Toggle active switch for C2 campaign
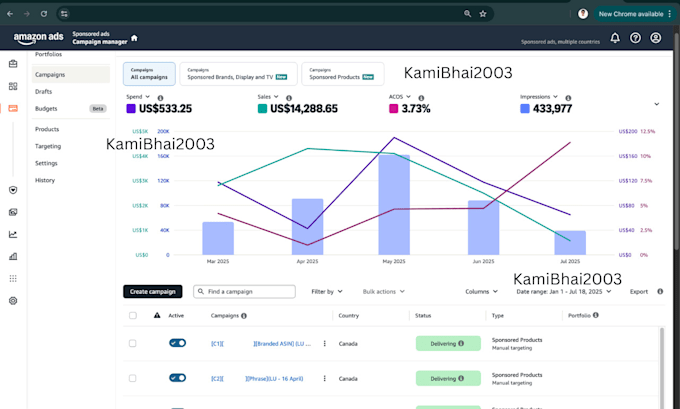Screen dimensions: 680x409 pos(177,378)
